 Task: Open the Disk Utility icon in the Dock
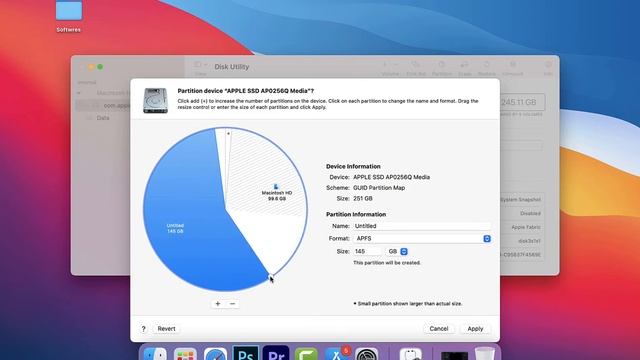[x=411, y=354]
